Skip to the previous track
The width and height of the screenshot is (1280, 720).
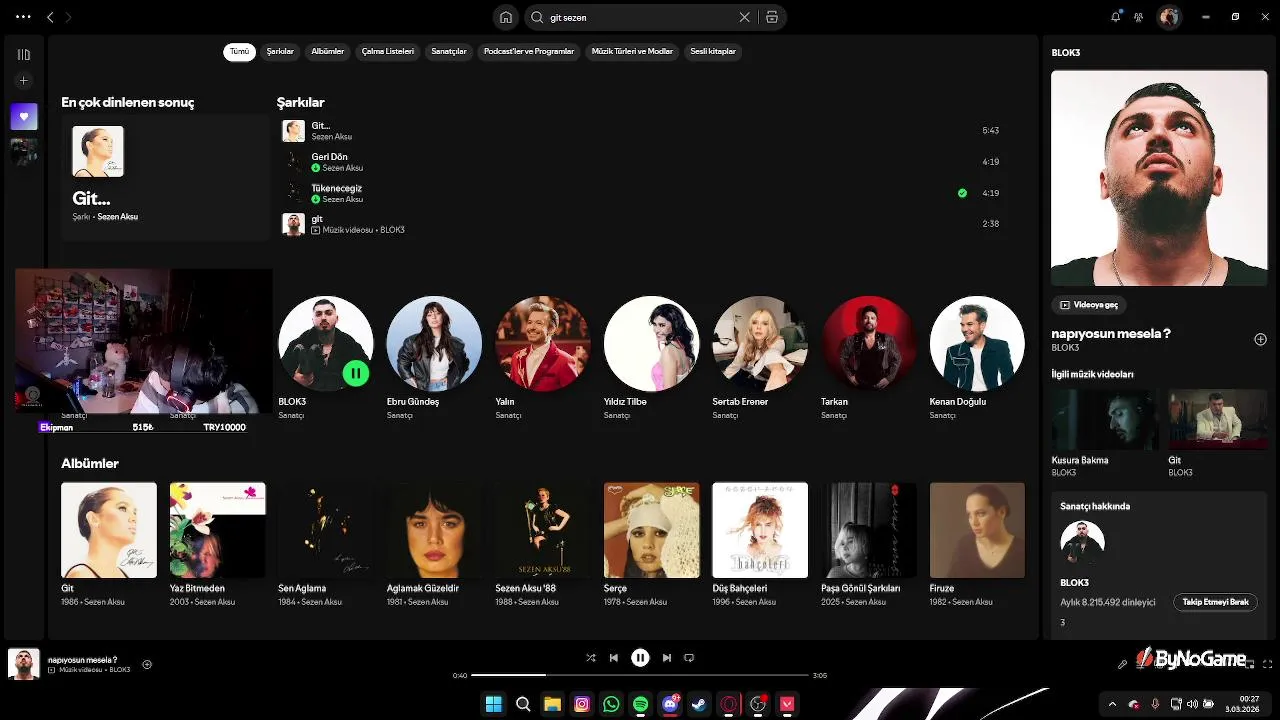[614, 658]
